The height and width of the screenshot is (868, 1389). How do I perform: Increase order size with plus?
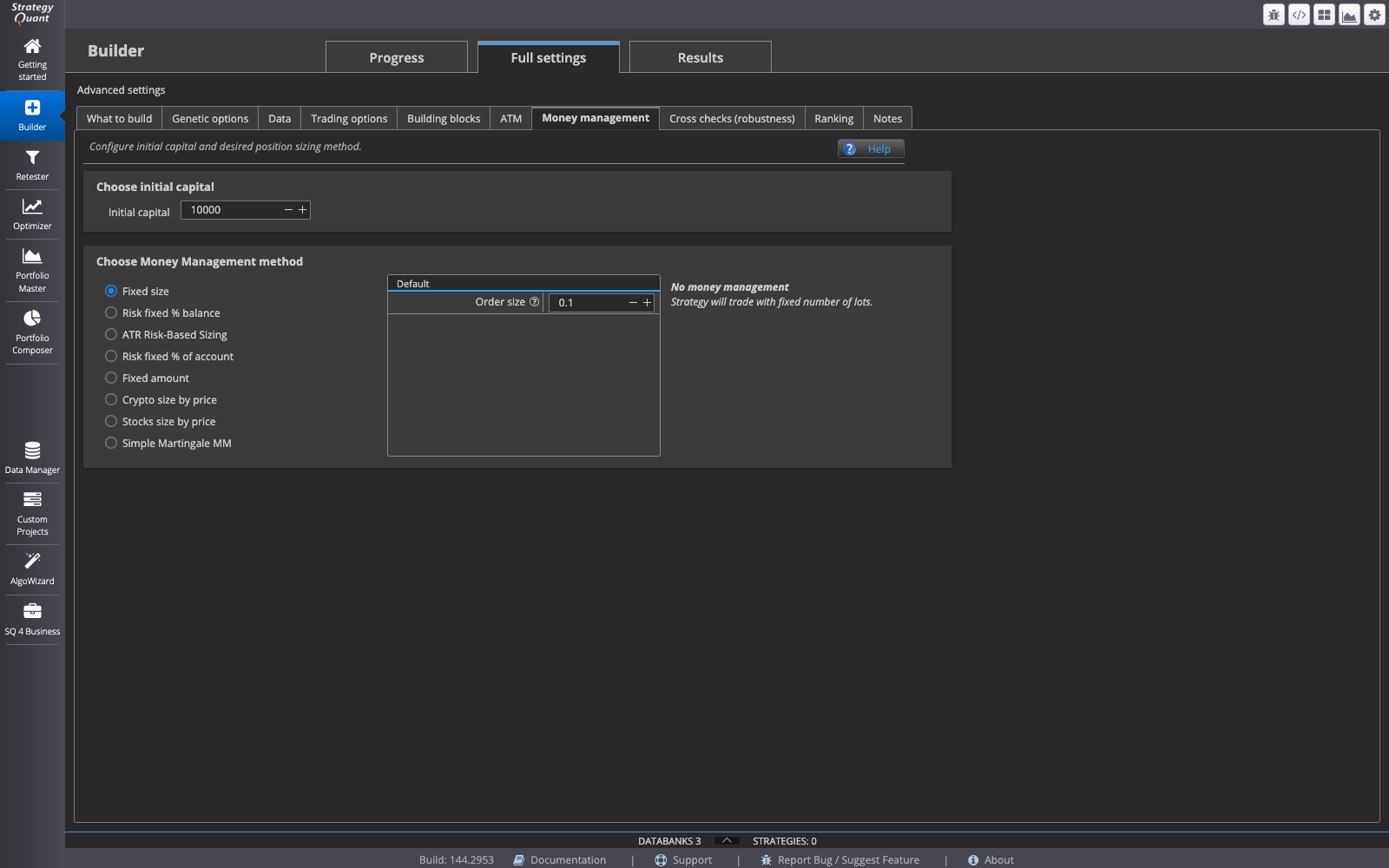[x=647, y=302]
